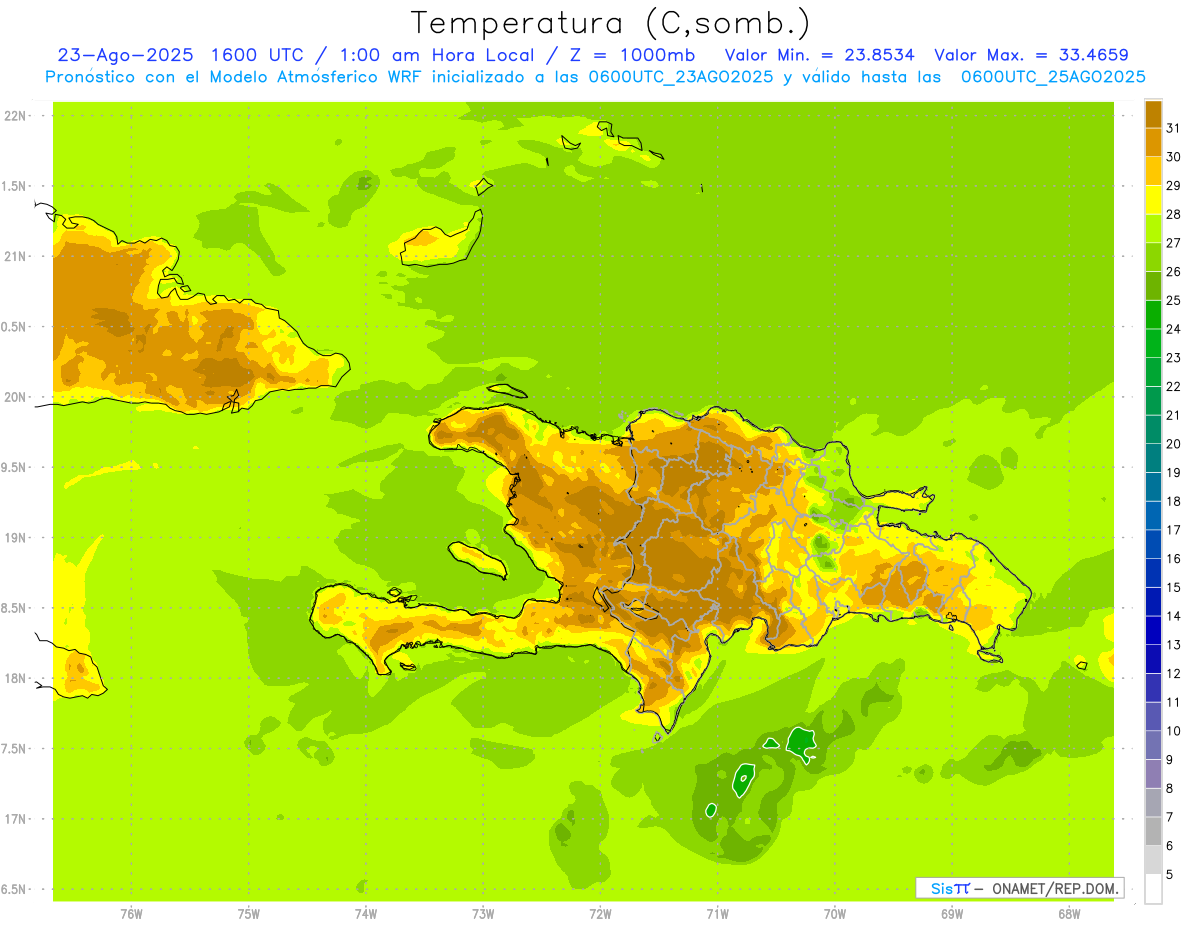
Task: Click the '0.5N' latitude axis label
Action: click(15, 327)
